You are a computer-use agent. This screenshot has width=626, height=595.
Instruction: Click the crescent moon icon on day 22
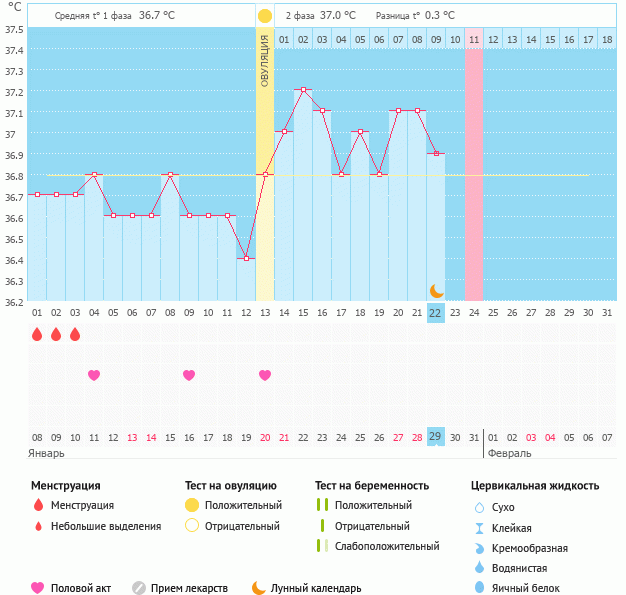[436, 290]
